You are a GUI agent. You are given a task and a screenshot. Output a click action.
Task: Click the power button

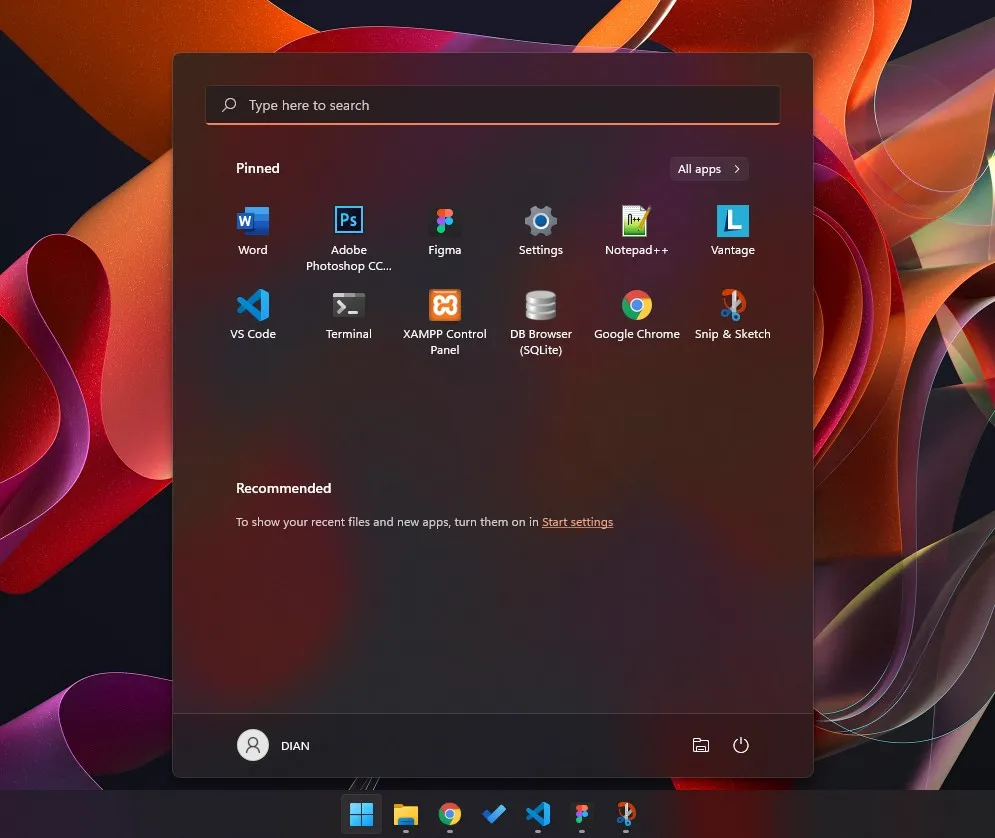(740, 745)
